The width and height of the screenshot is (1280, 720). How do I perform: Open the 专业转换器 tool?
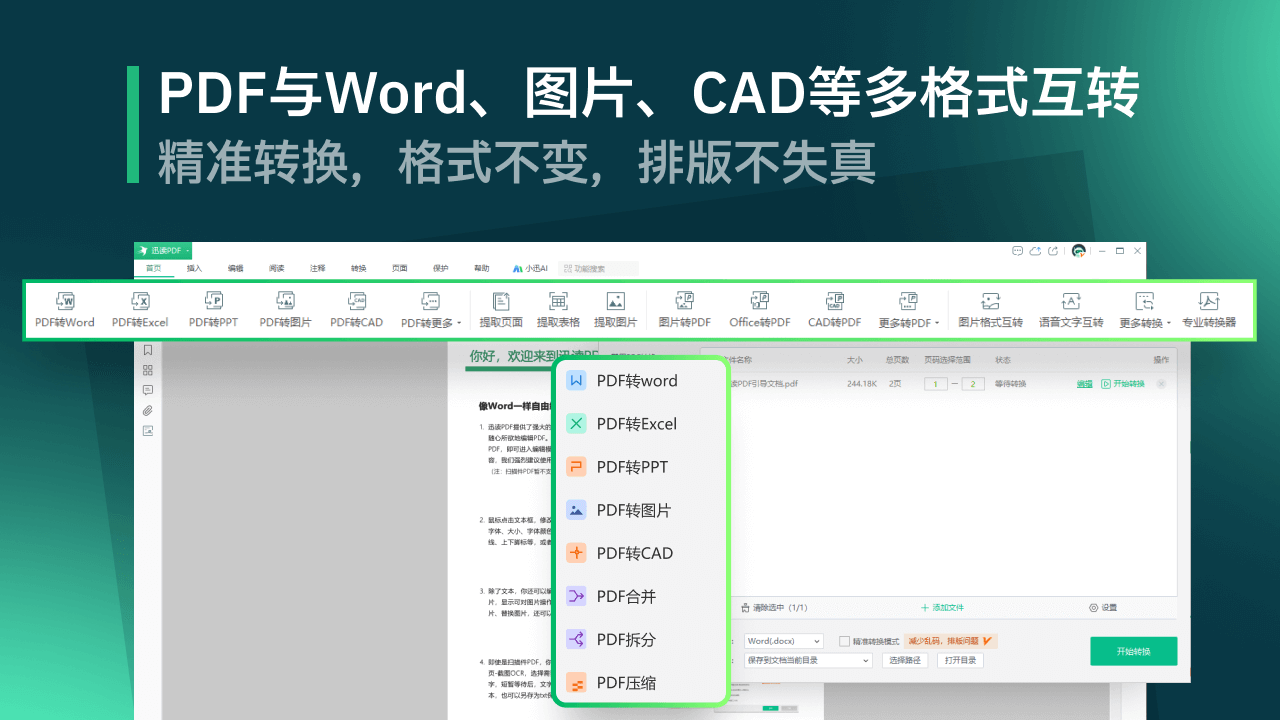pos(1209,310)
